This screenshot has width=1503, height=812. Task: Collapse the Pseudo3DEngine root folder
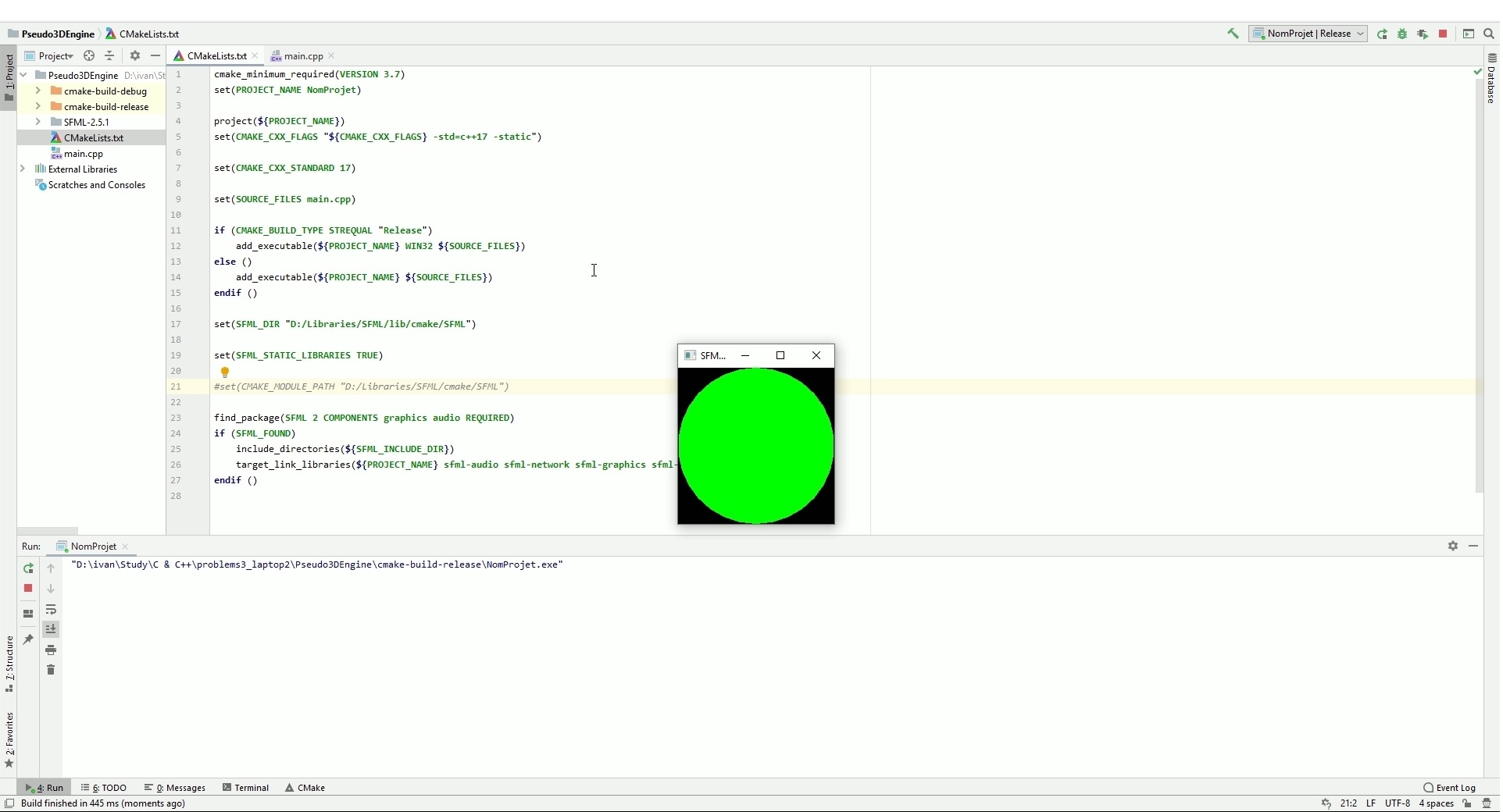pyautogui.click(x=23, y=75)
